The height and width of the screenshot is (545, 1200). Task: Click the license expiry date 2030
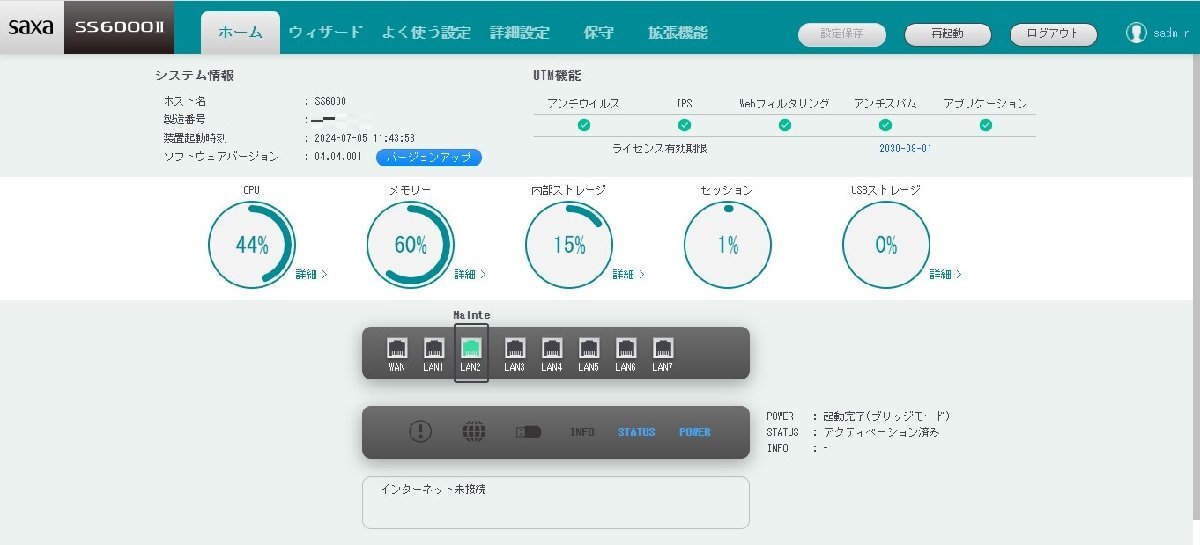pyautogui.click(x=905, y=148)
